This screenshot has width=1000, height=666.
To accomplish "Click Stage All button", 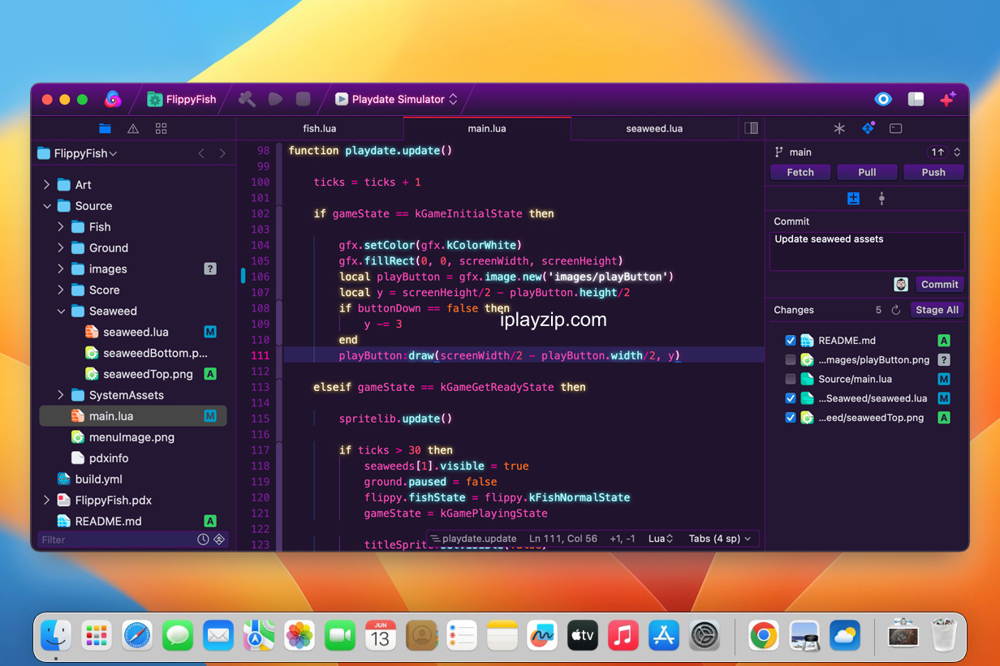I will (x=937, y=310).
